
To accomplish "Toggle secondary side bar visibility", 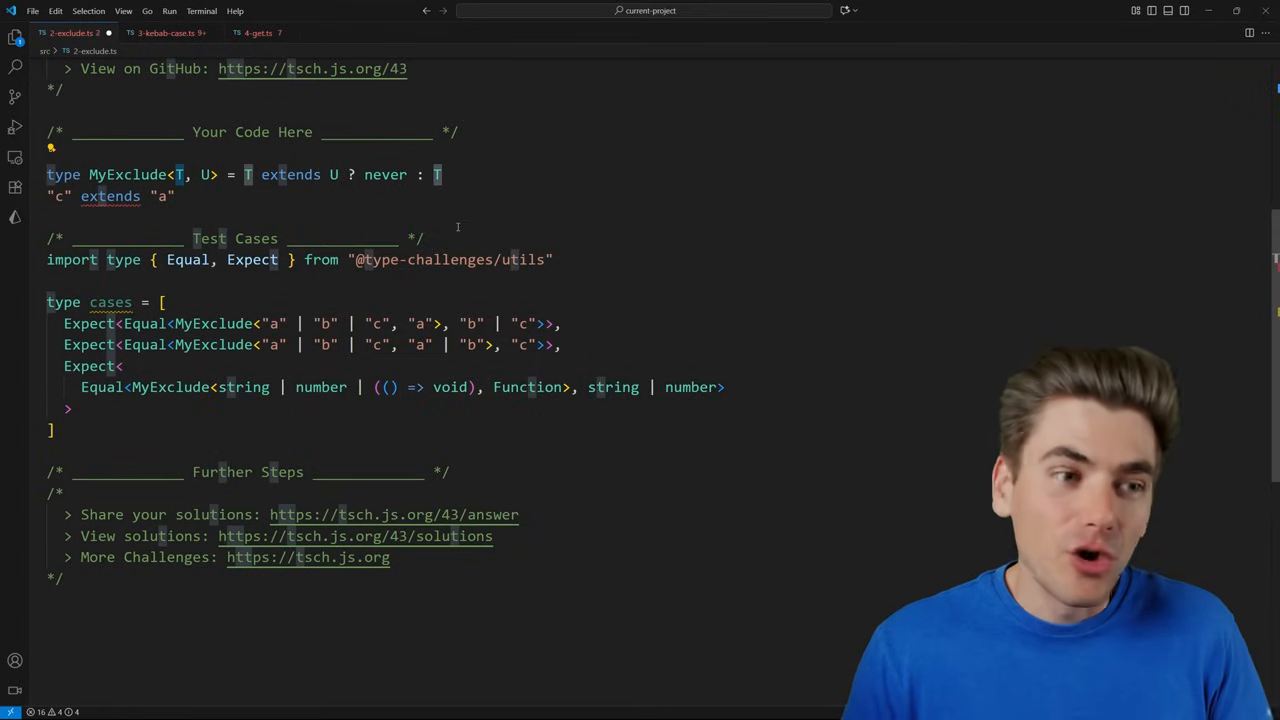I will (x=1184, y=11).
